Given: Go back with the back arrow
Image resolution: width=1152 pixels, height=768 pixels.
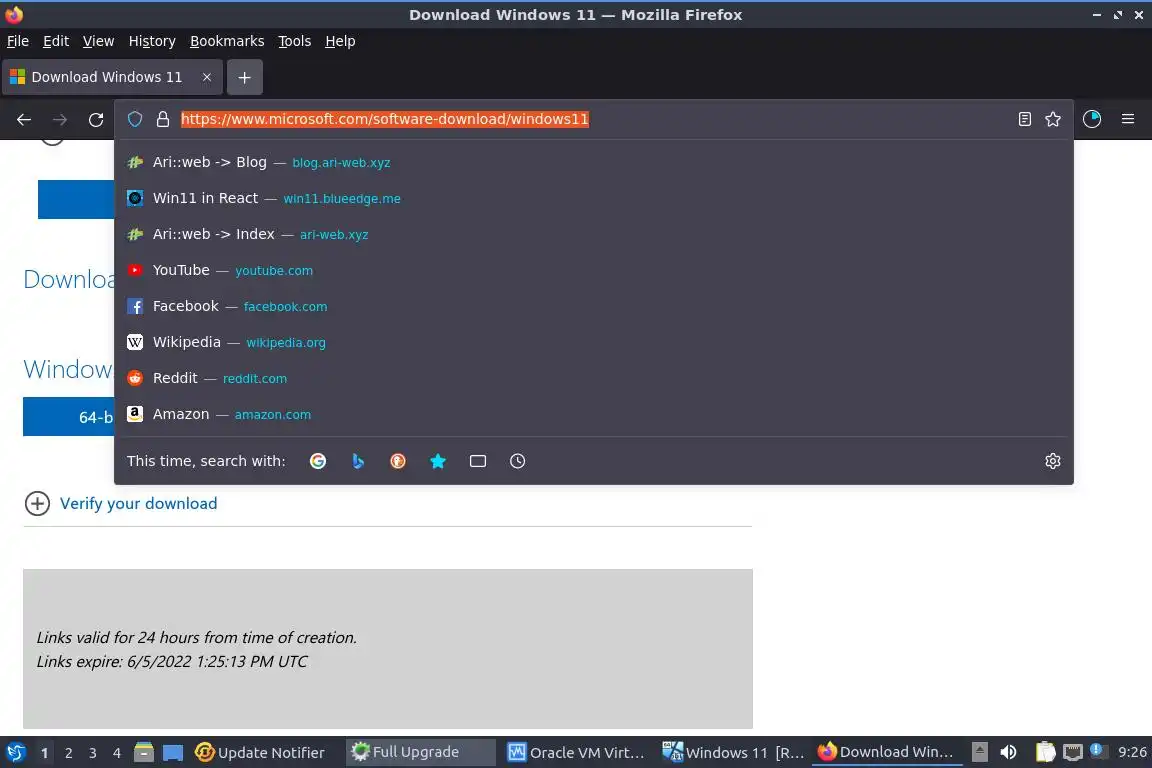Looking at the screenshot, I should [24, 119].
